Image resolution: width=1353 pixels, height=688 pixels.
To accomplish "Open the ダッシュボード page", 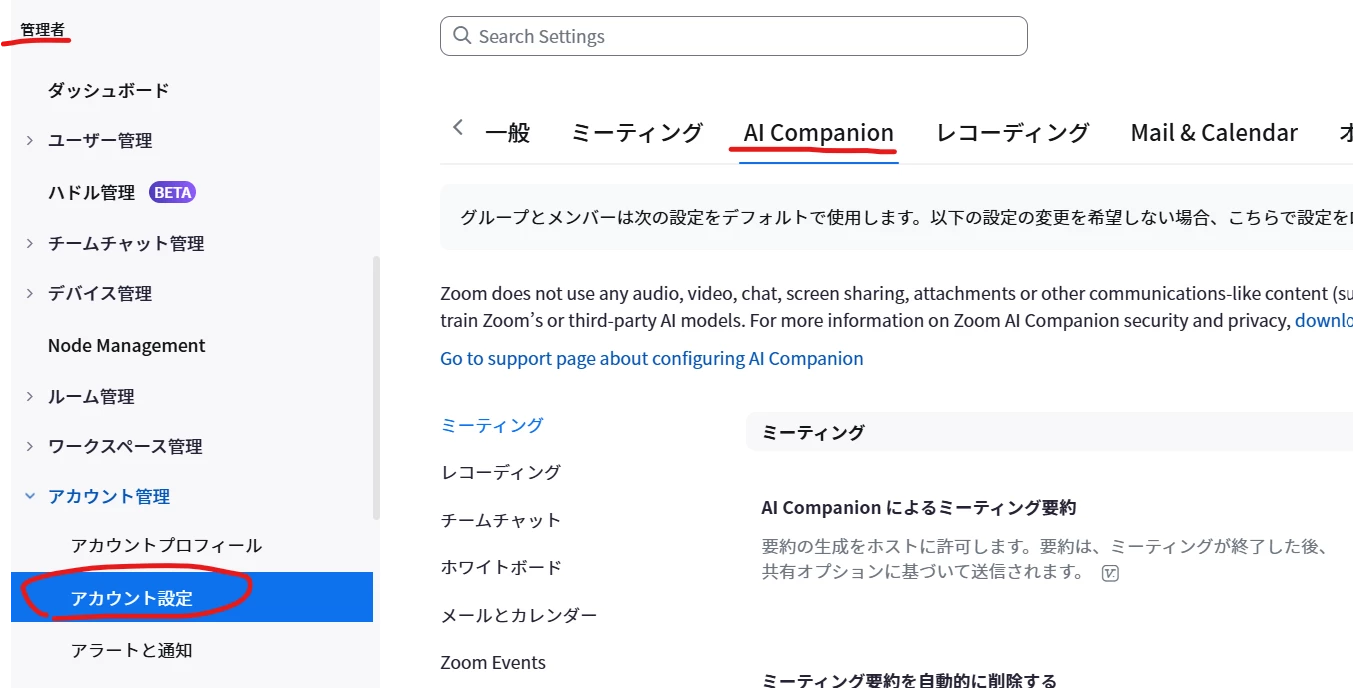I will [x=109, y=90].
